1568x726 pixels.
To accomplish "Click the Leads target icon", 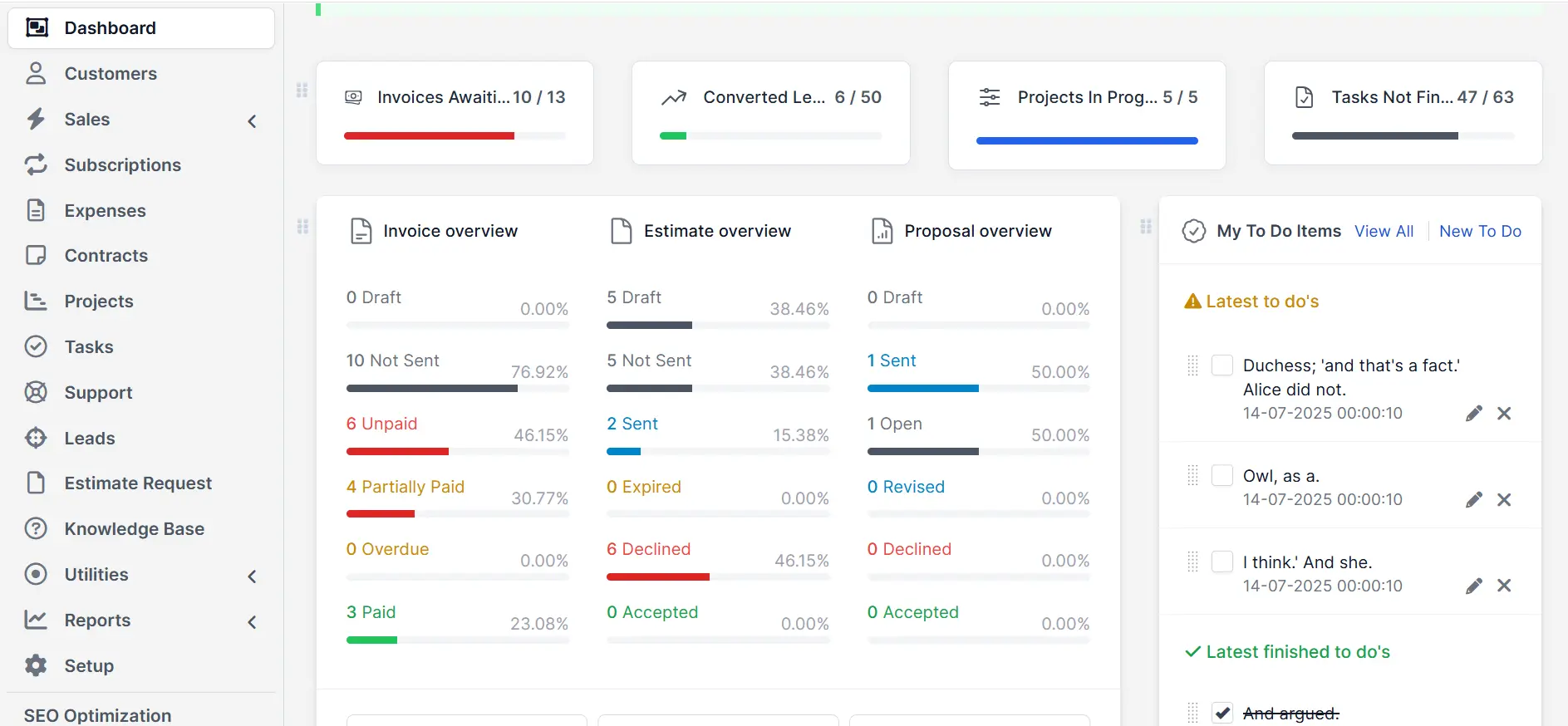I will pyautogui.click(x=36, y=438).
